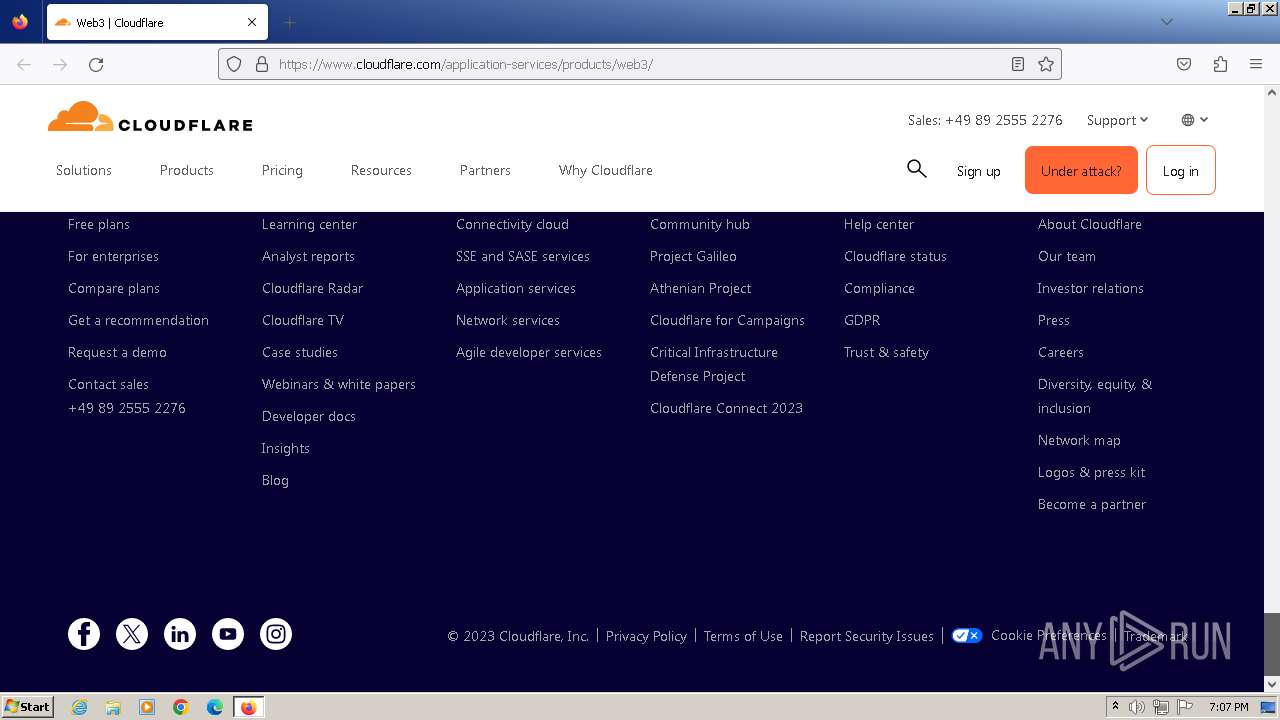The width and height of the screenshot is (1280, 720).
Task: Open Cloudflare LinkedIn icon
Action: click(x=180, y=634)
